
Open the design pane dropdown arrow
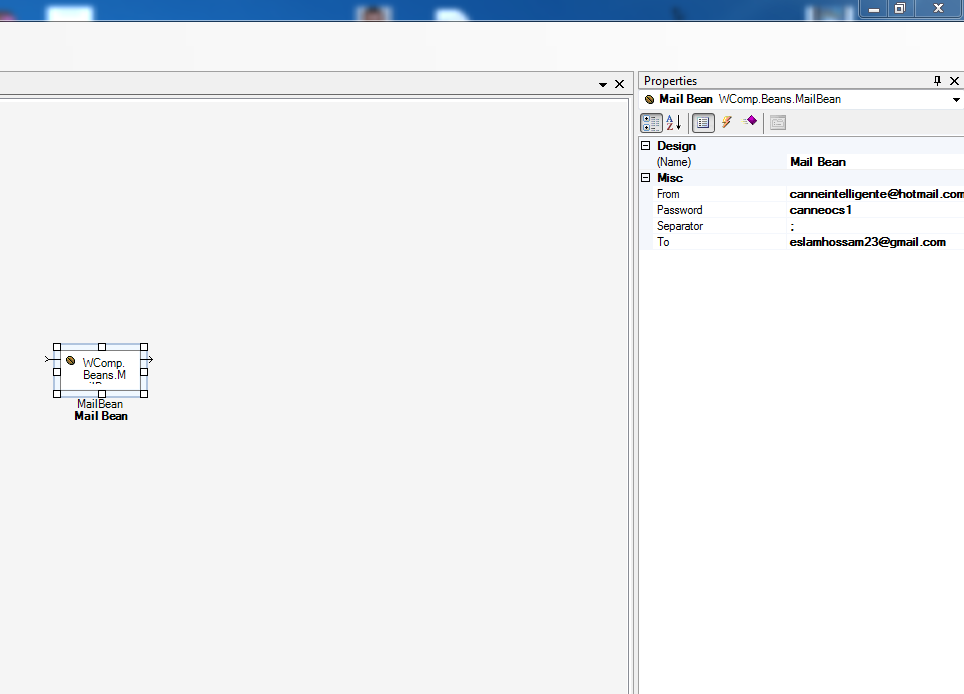click(603, 85)
